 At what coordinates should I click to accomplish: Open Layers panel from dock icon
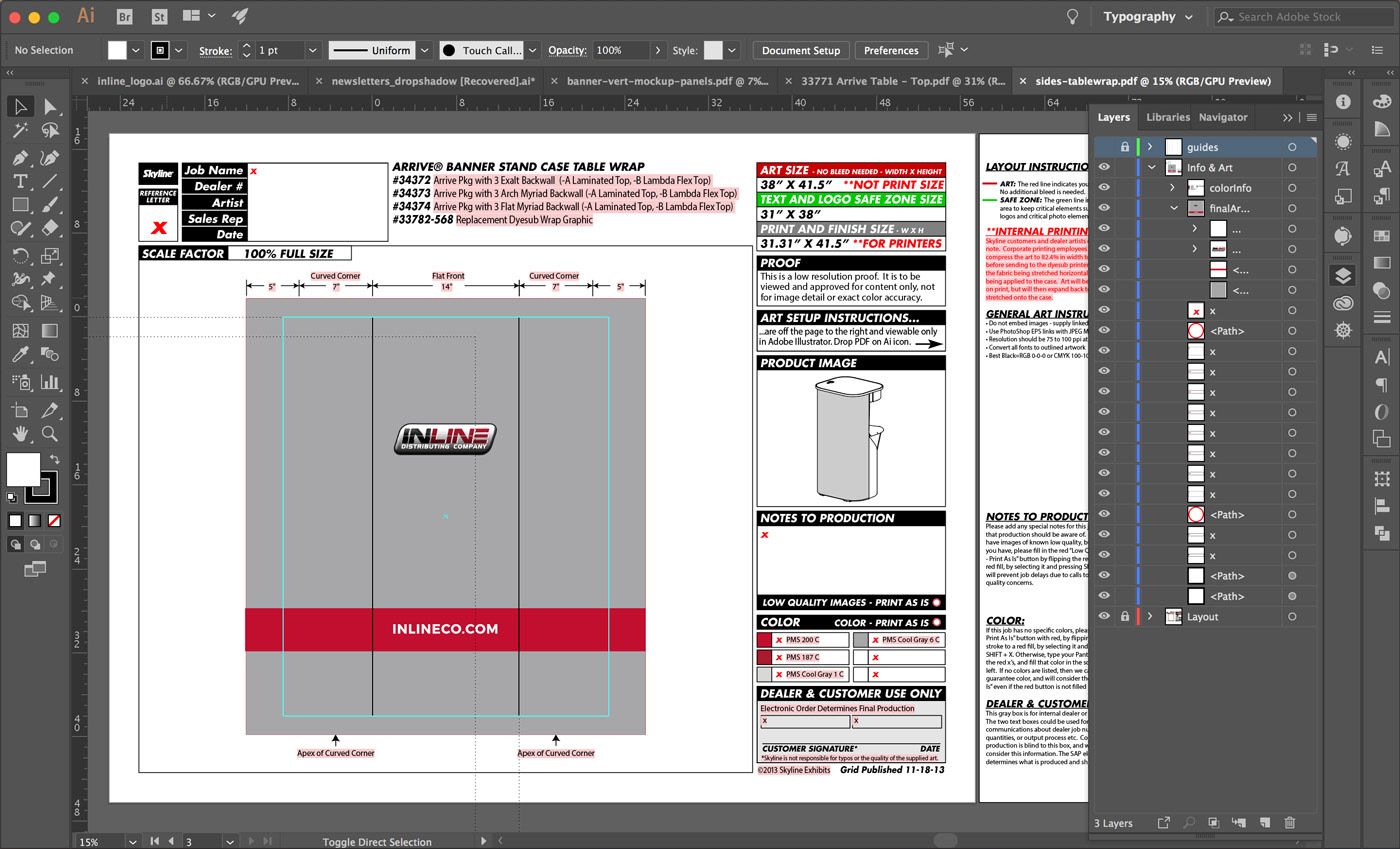[1343, 275]
